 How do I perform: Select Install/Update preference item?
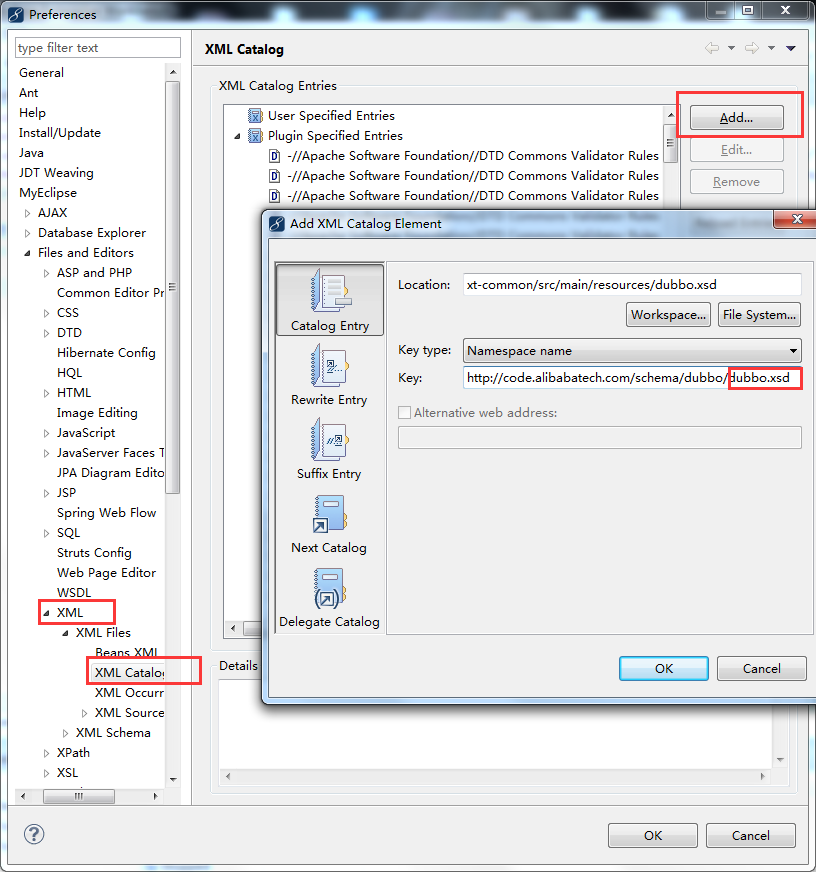tap(60, 133)
